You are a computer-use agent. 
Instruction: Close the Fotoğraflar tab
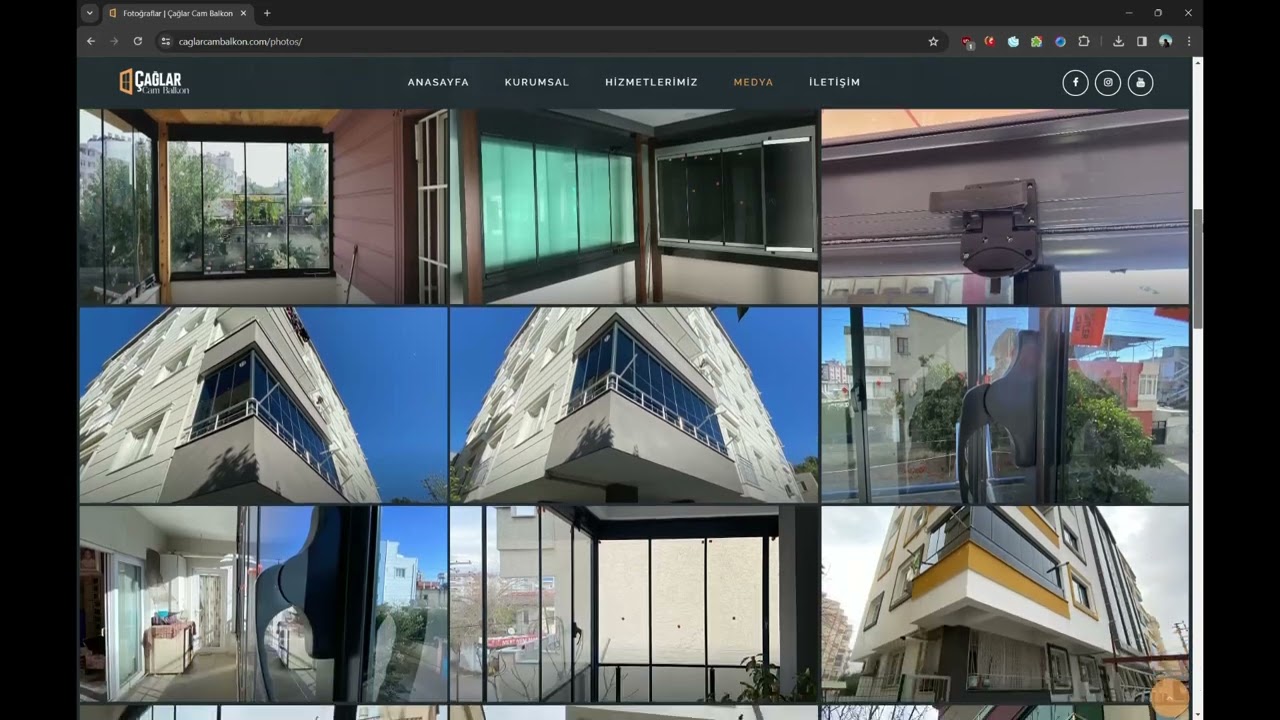tap(243, 13)
